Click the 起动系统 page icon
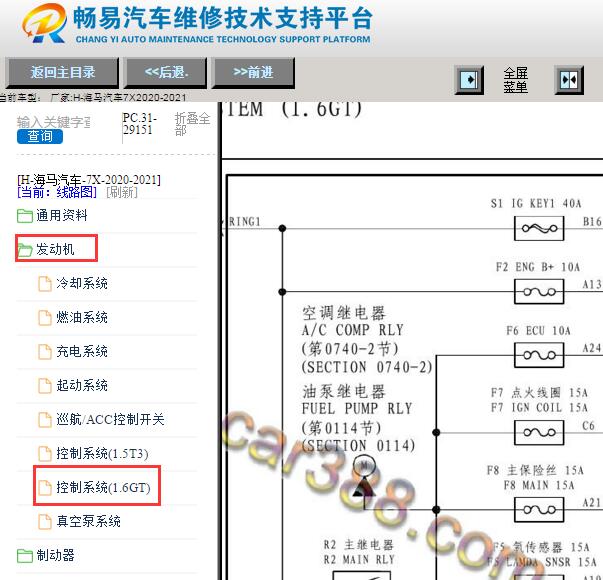 pos(45,385)
